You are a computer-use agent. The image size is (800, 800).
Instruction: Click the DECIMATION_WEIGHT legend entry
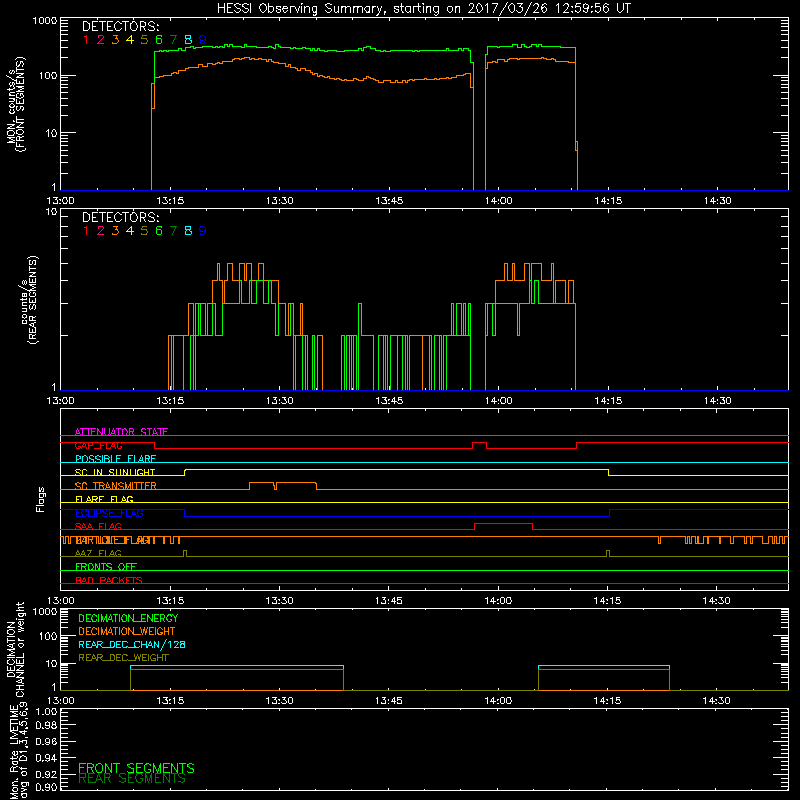click(127, 632)
